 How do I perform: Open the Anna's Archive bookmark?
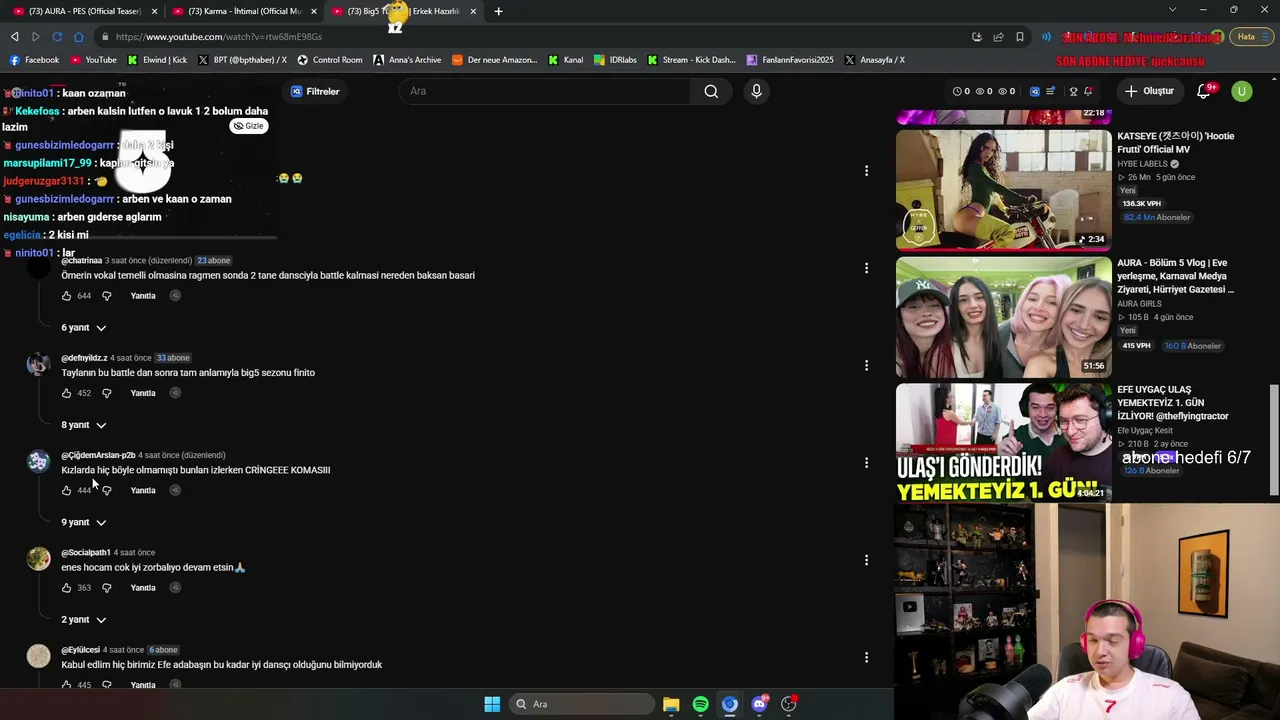(407, 60)
